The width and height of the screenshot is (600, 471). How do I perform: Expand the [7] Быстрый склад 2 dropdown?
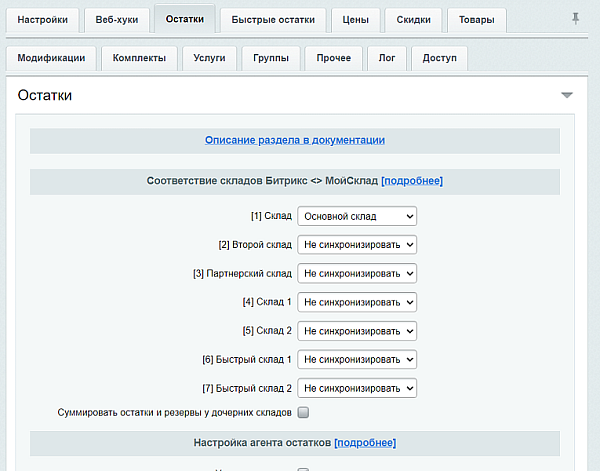click(x=357, y=388)
